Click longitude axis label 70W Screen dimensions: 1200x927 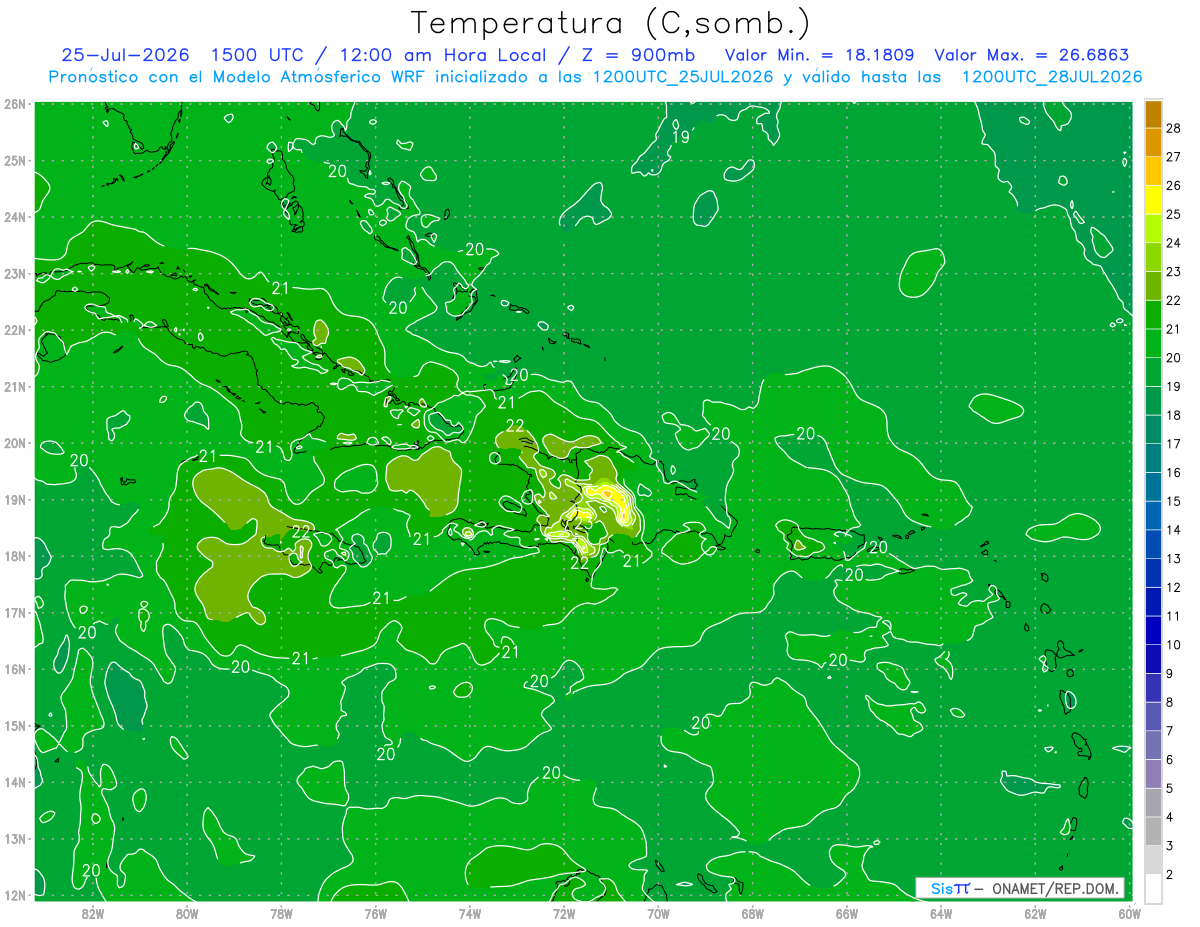[x=658, y=913]
